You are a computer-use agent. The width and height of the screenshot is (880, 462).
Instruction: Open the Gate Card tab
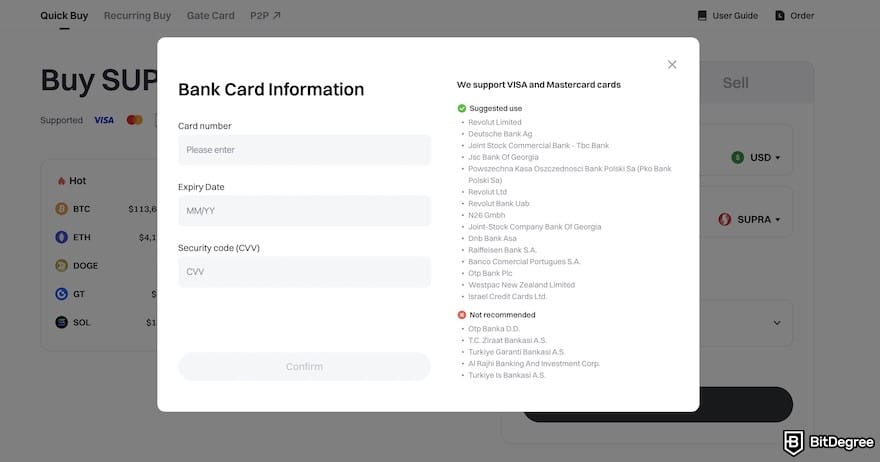(210, 16)
